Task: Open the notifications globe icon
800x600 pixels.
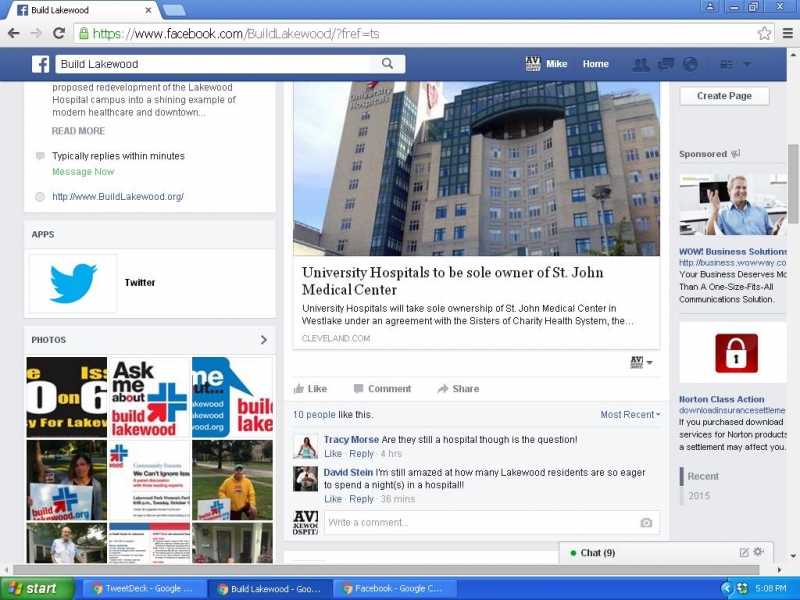Action: point(689,64)
